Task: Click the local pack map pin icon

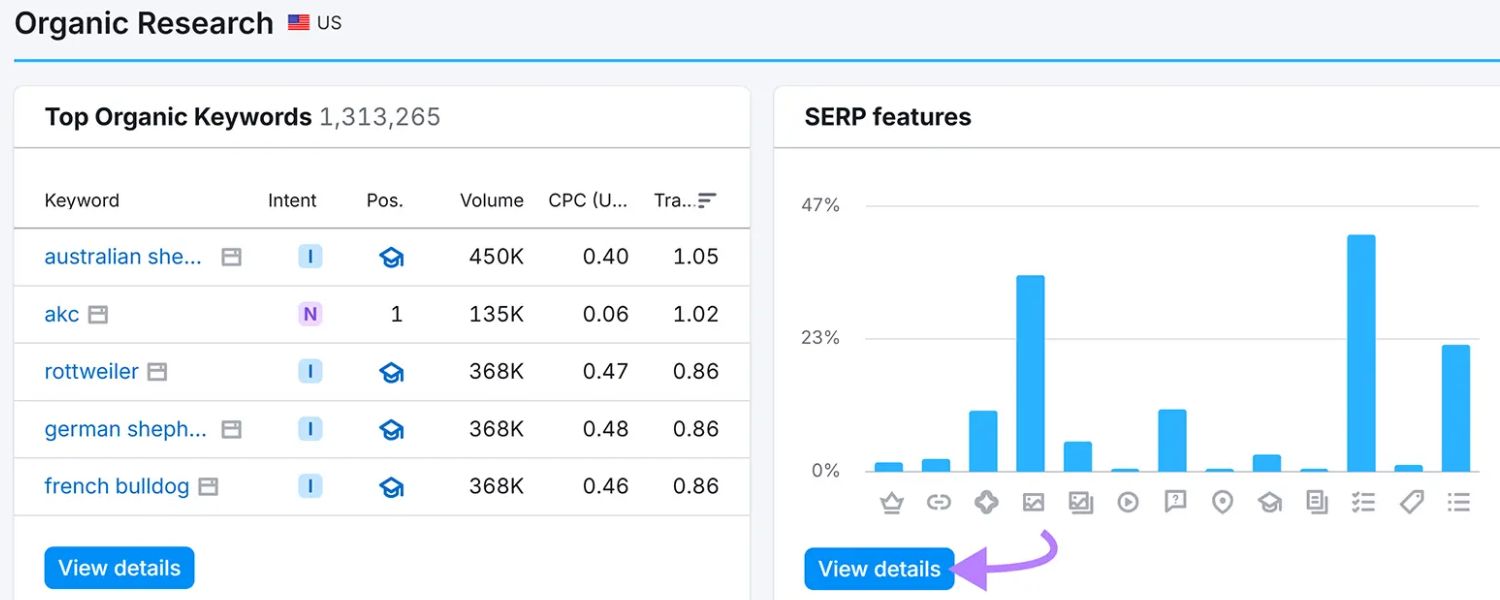Action: click(1222, 502)
